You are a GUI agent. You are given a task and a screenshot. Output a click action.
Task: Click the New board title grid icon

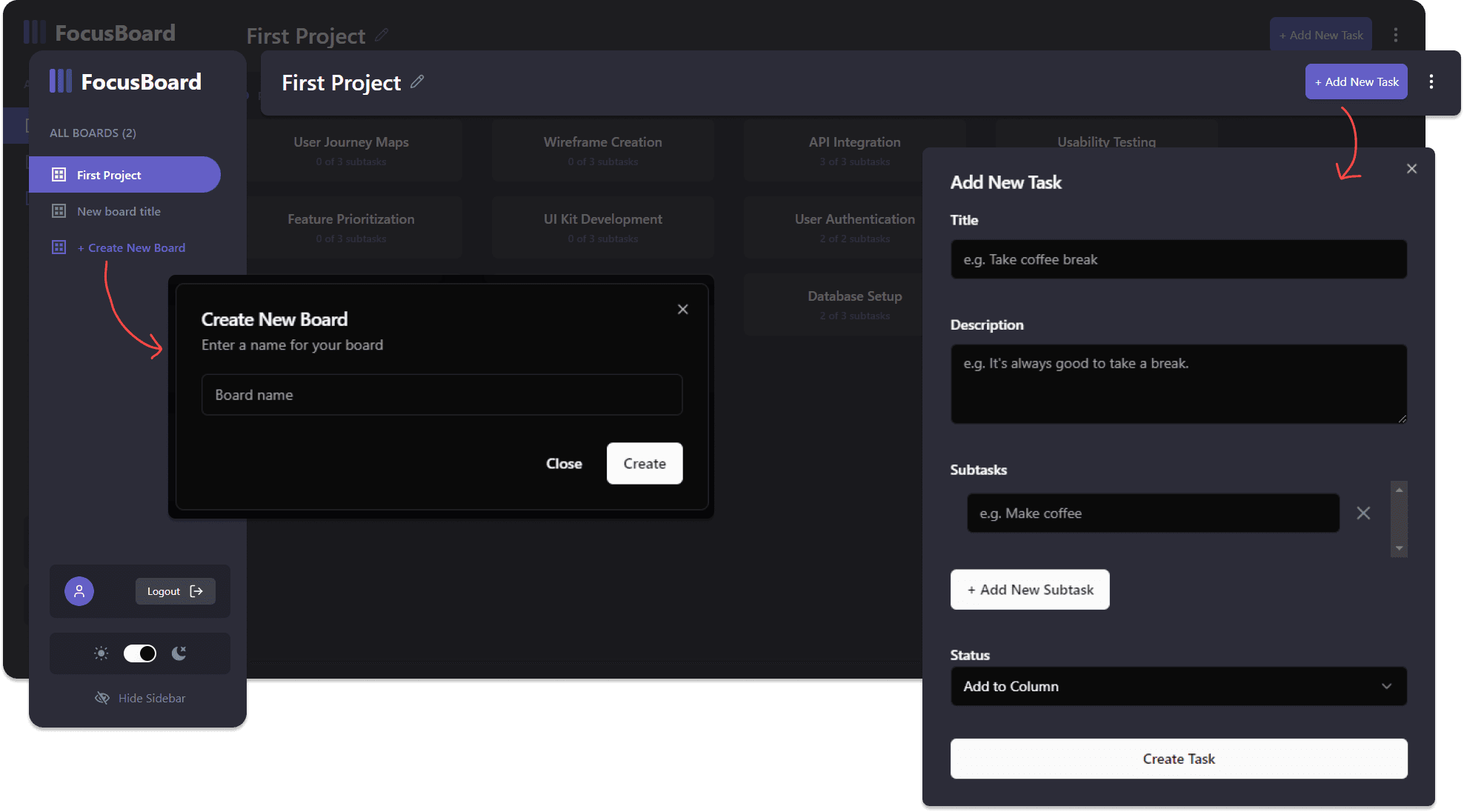[58, 211]
